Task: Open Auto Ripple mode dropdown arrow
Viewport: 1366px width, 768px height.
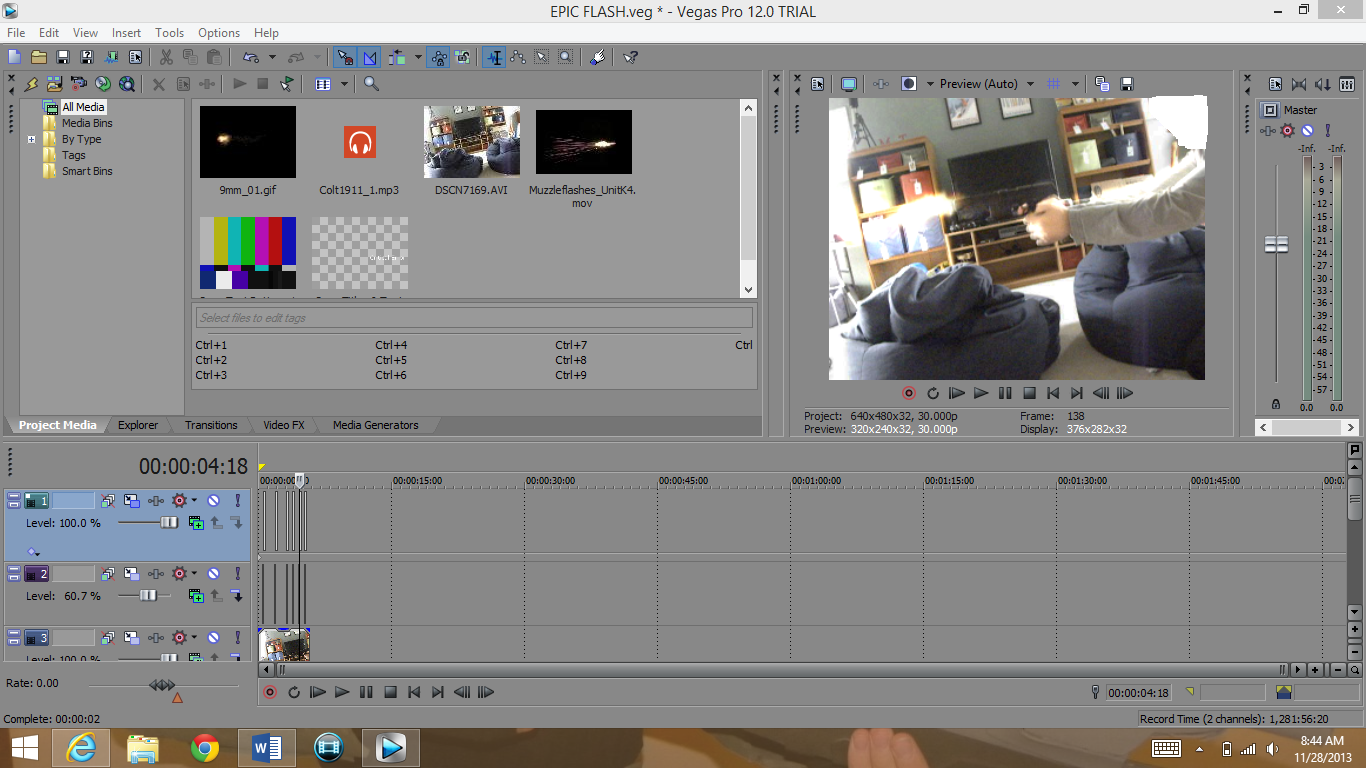Action: point(418,57)
